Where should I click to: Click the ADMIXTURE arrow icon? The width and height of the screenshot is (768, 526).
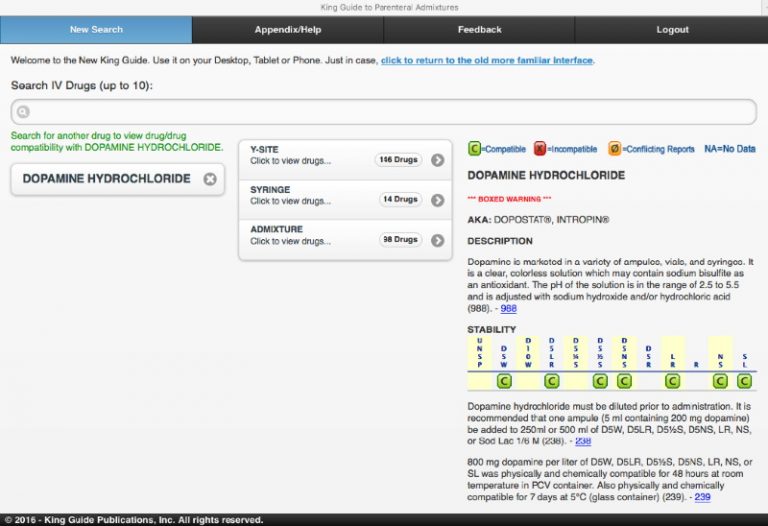pyautogui.click(x=437, y=240)
